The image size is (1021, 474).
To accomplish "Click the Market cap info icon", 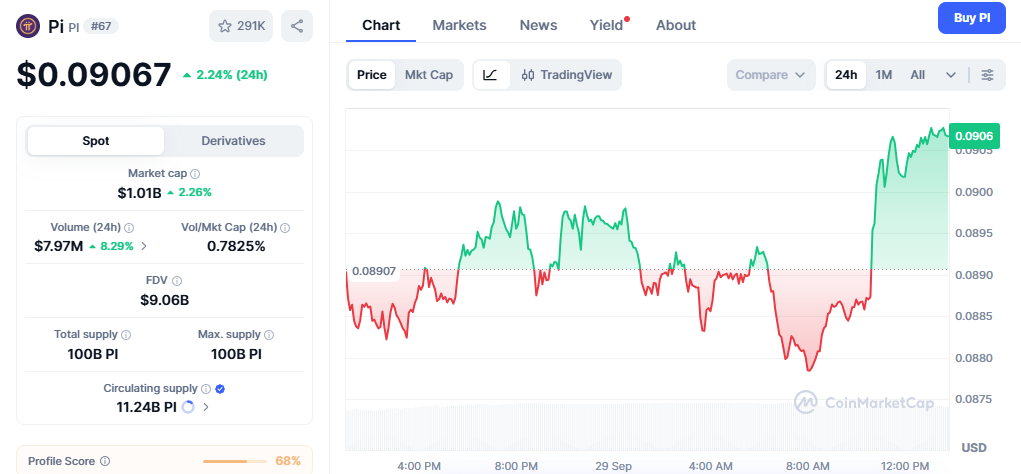I will click(x=195, y=174).
